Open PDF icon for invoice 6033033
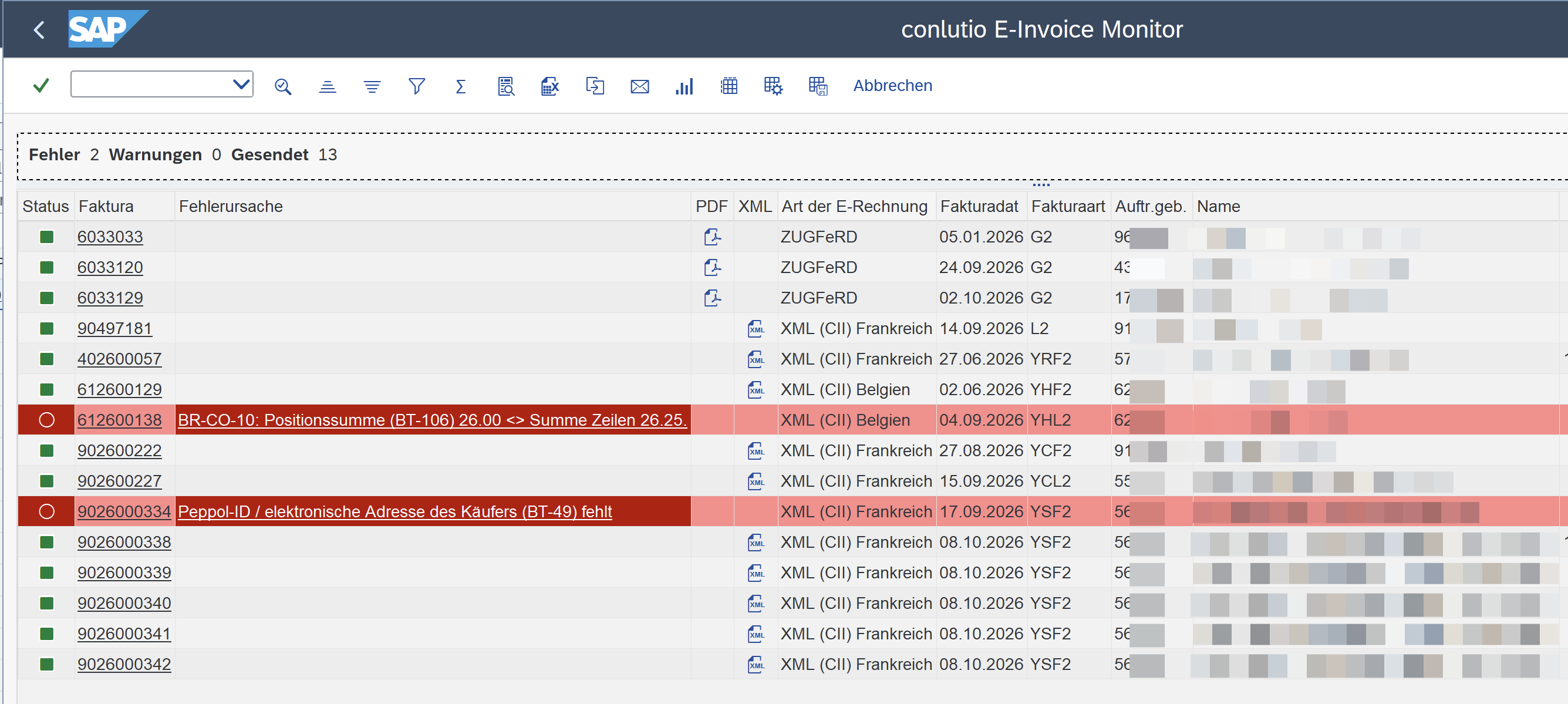The height and width of the screenshot is (704, 1568). (712, 237)
